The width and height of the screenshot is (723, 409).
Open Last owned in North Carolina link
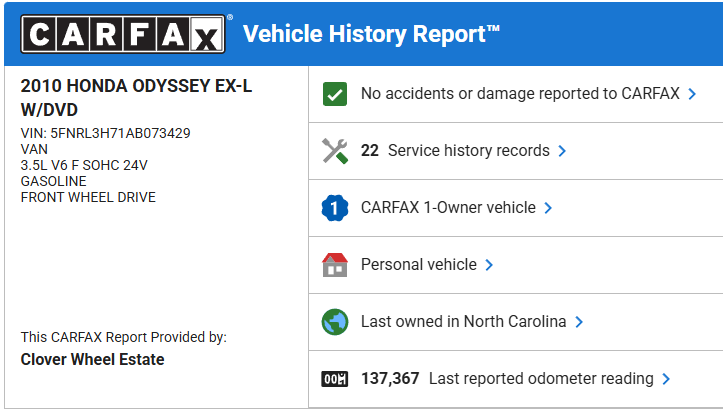(x=463, y=322)
